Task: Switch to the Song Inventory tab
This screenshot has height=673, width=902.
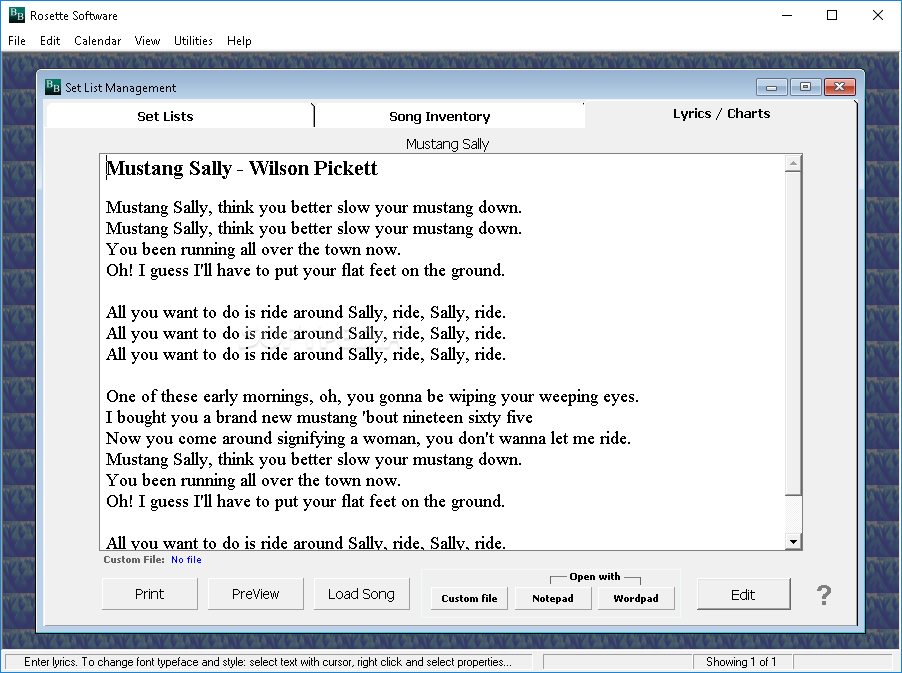Action: coord(450,116)
